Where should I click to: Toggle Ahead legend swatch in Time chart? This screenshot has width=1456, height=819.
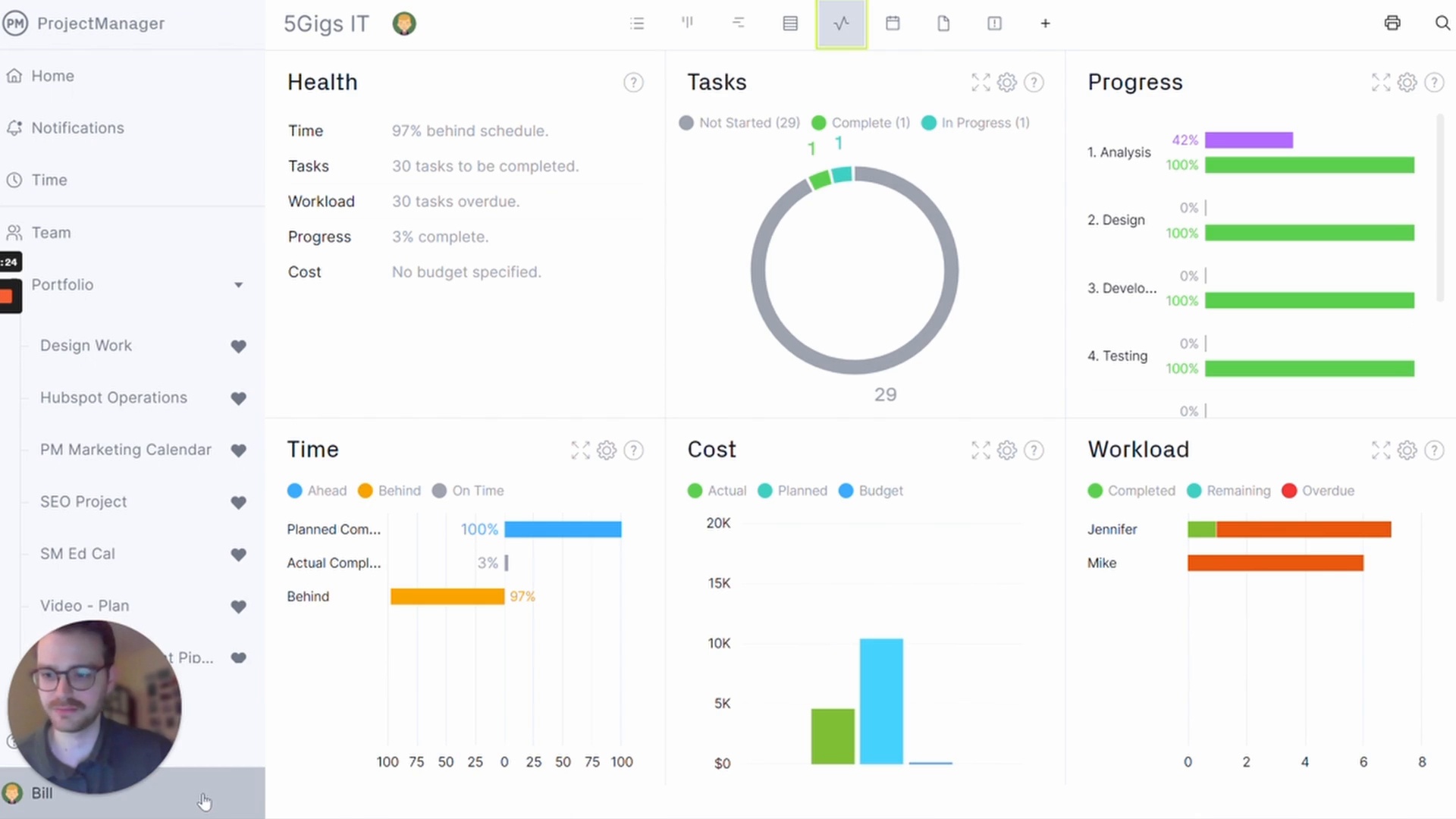point(295,491)
